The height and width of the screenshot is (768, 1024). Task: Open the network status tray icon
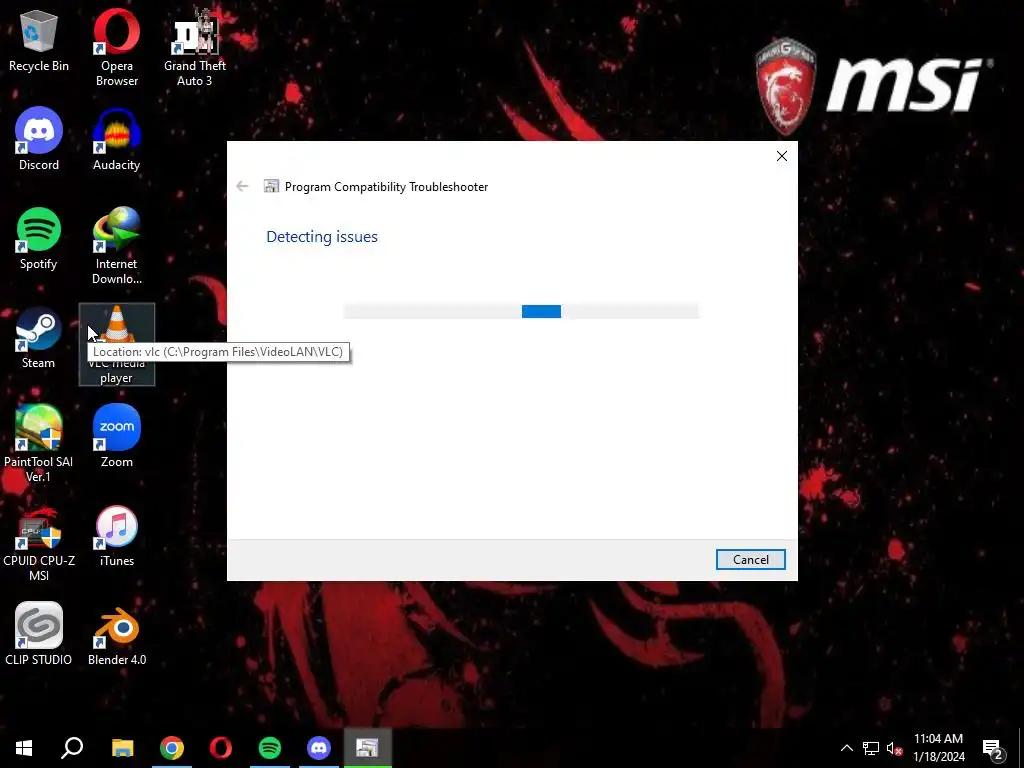pyautogui.click(x=871, y=748)
